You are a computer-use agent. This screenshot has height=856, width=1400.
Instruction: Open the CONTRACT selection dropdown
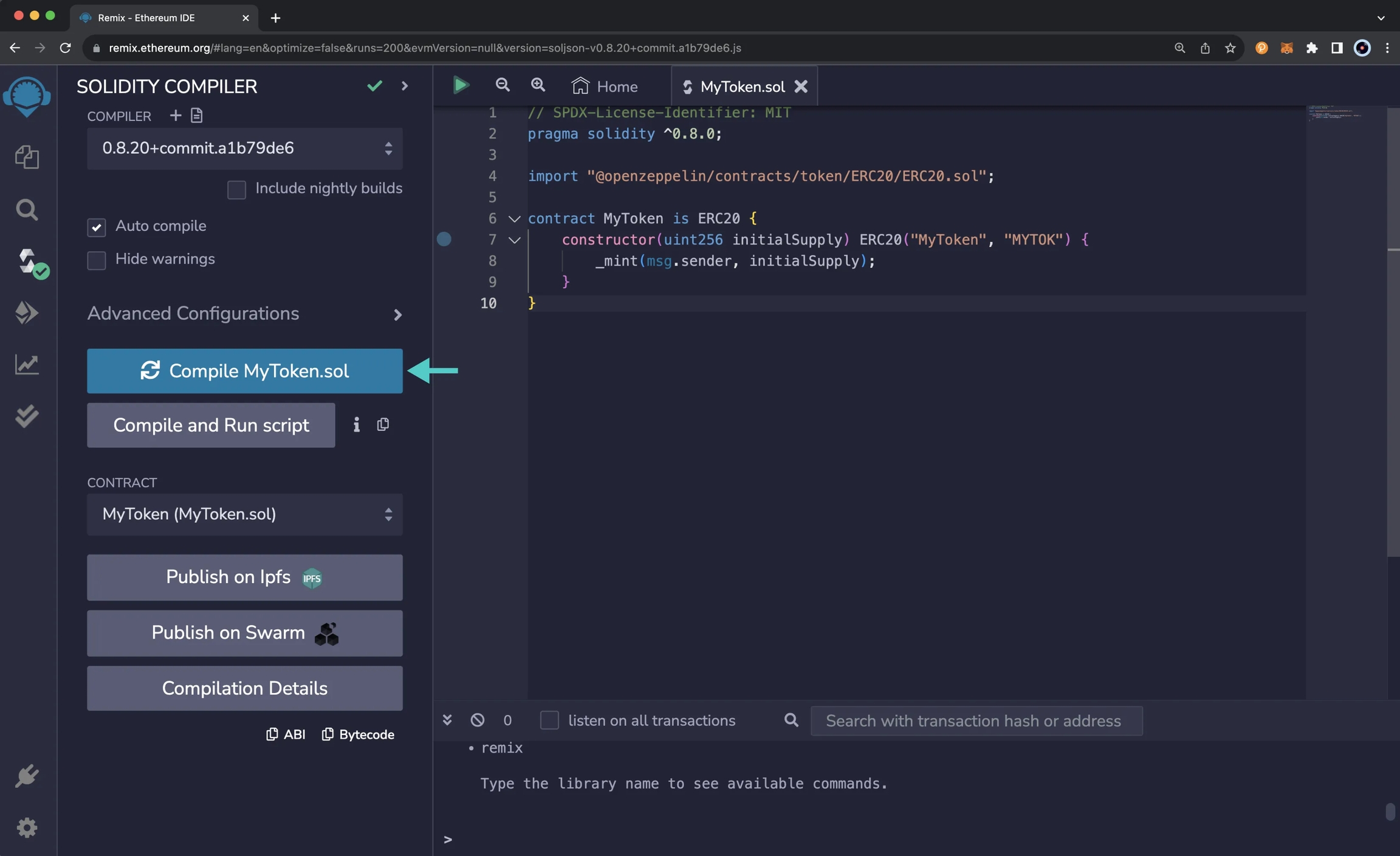coord(244,514)
